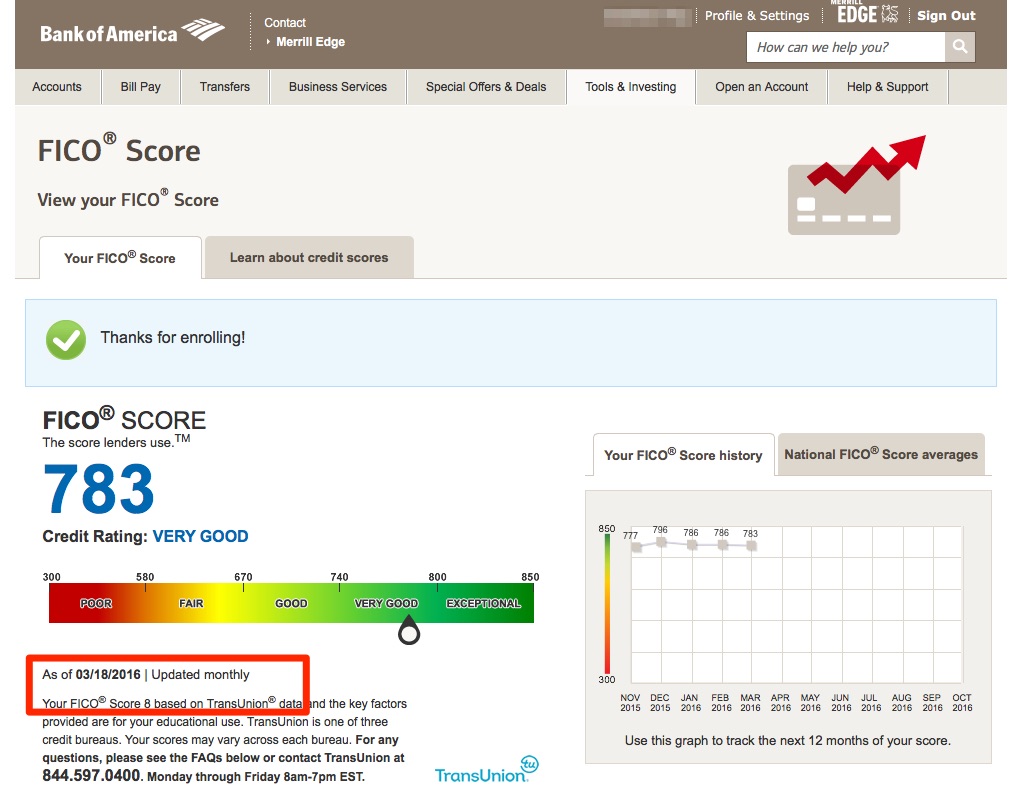
Task: Switch to Your FICO Score tab
Action: (x=120, y=258)
